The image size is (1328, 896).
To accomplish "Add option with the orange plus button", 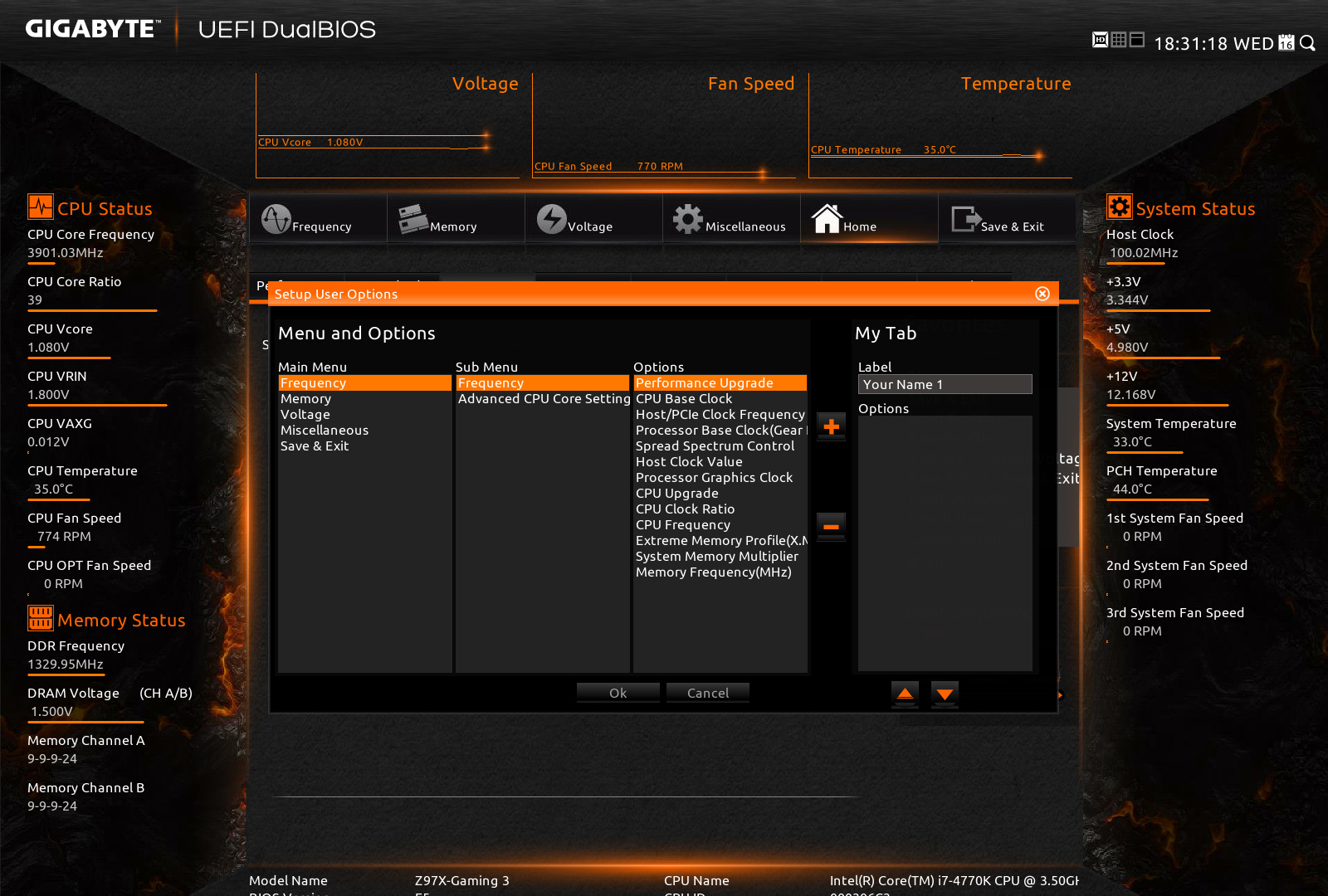I will [x=831, y=426].
